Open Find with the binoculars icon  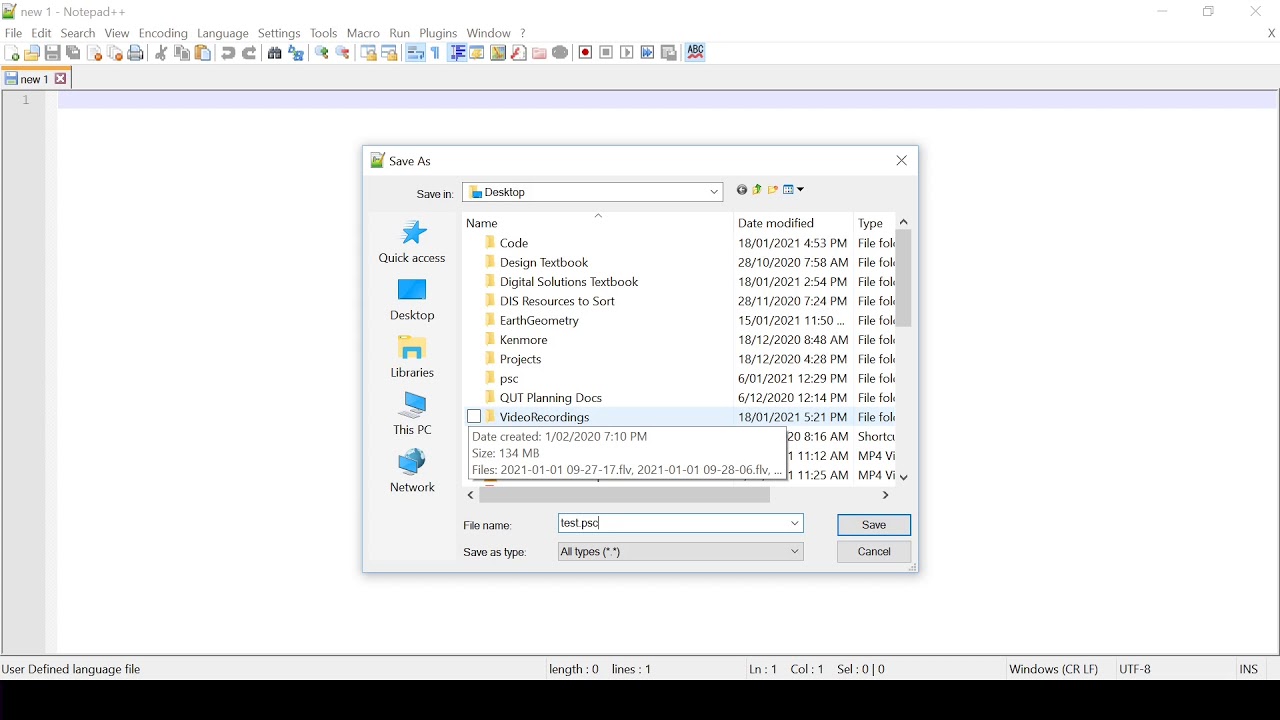tap(275, 53)
